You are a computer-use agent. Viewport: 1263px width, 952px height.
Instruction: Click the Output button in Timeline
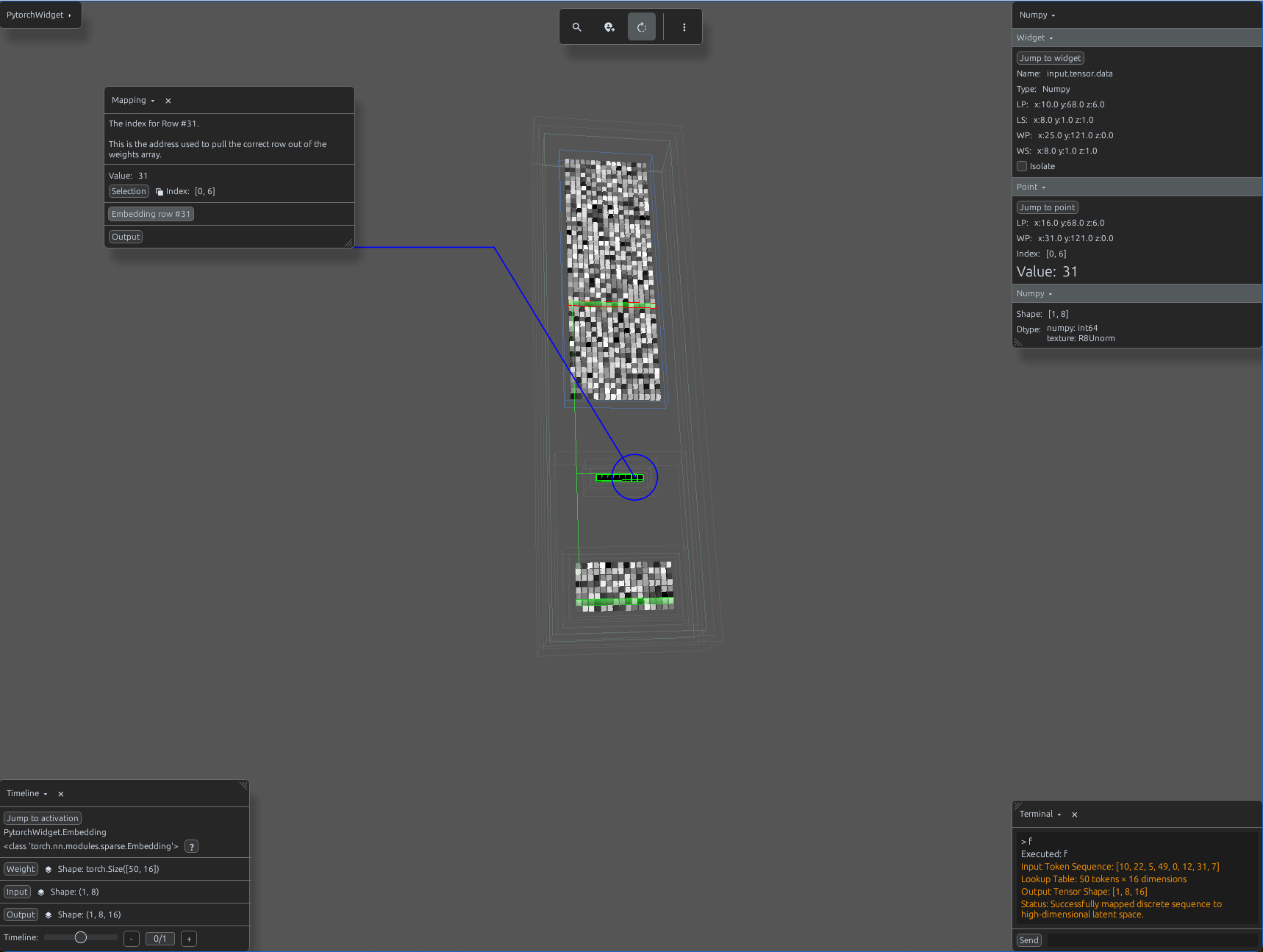[x=21, y=915]
